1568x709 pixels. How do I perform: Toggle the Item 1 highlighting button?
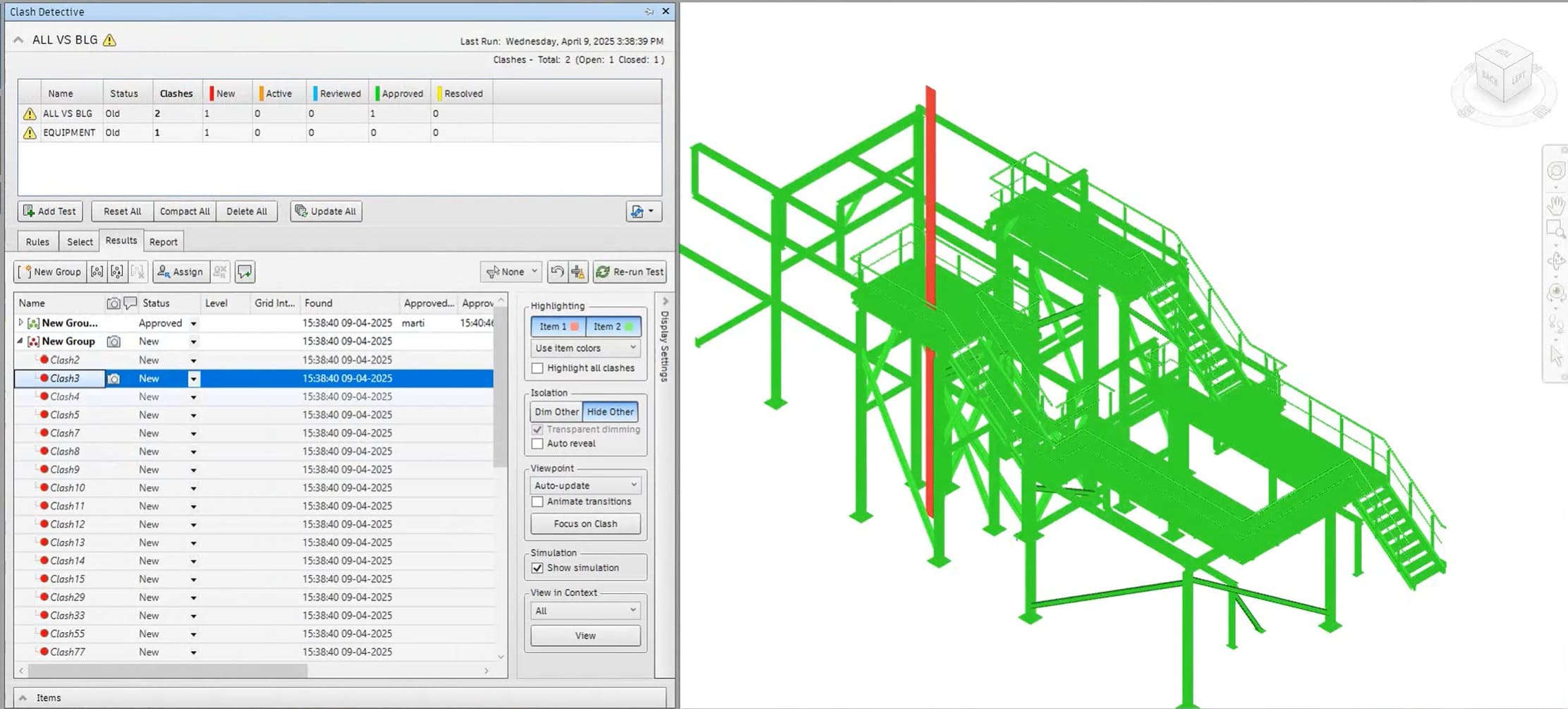[558, 327]
